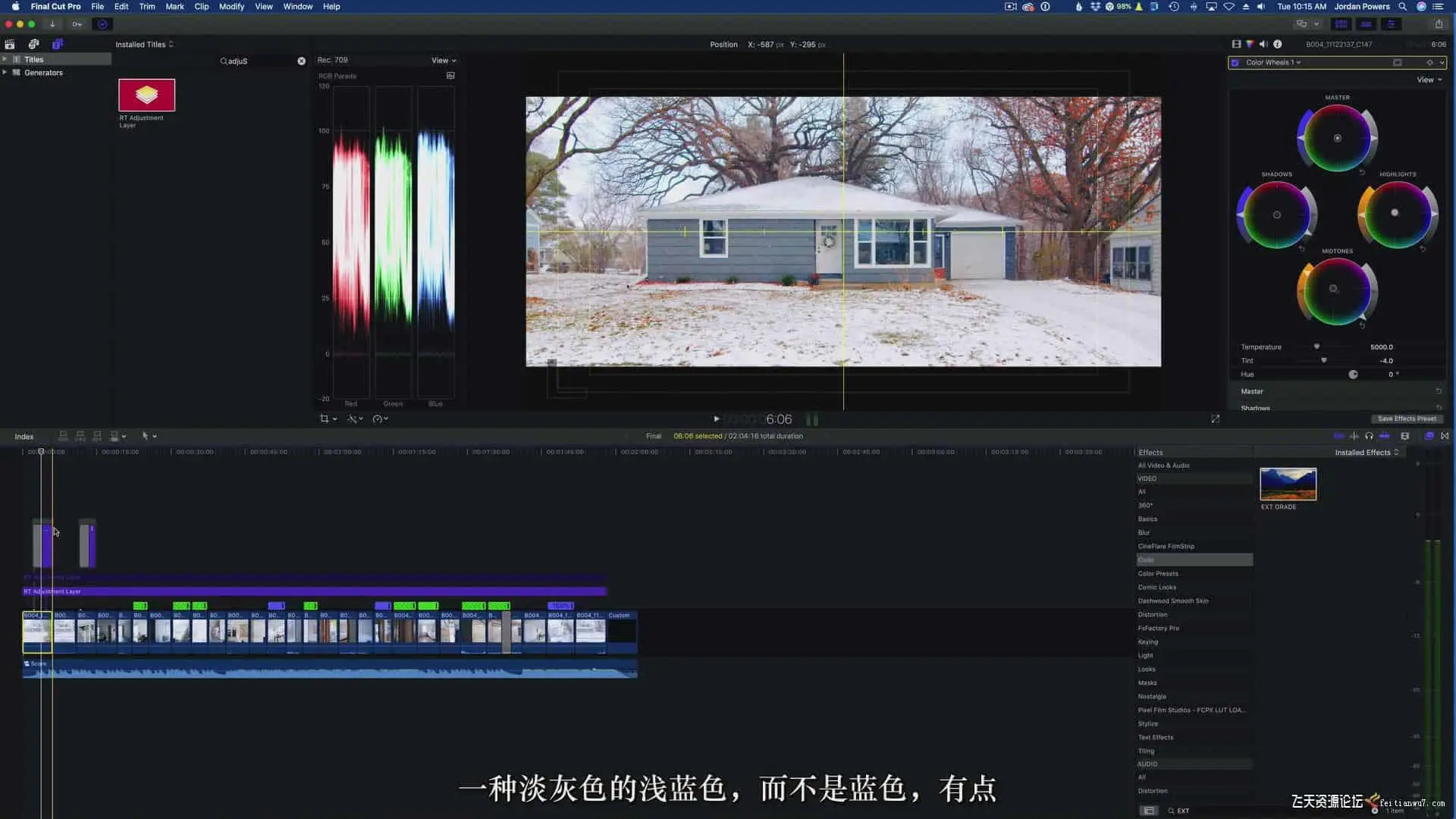Screen dimensions: 1456x819
Task: Open the Installed Effects dropdown
Action: [1367, 453]
